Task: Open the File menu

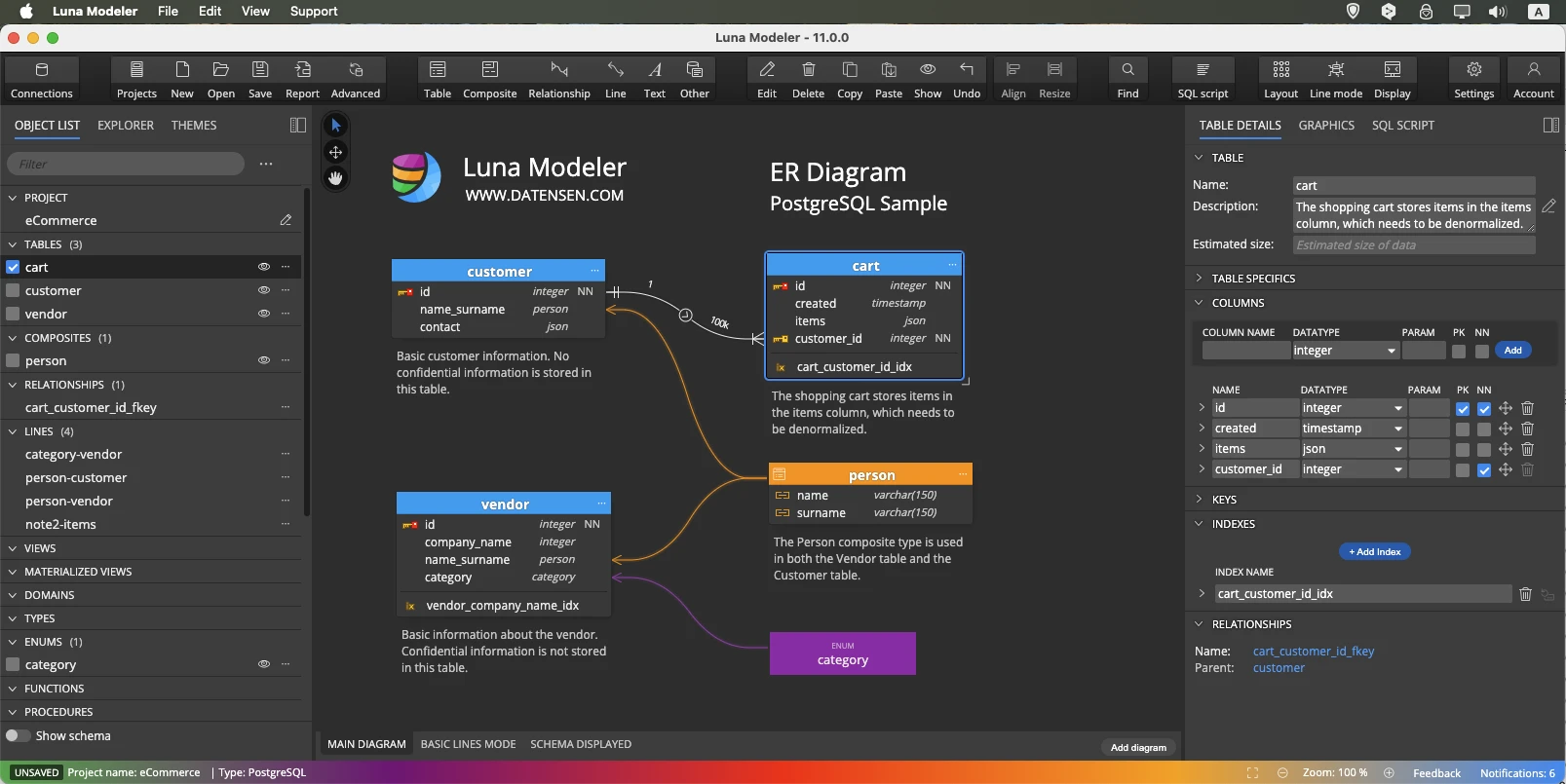Action: [168, 11]
